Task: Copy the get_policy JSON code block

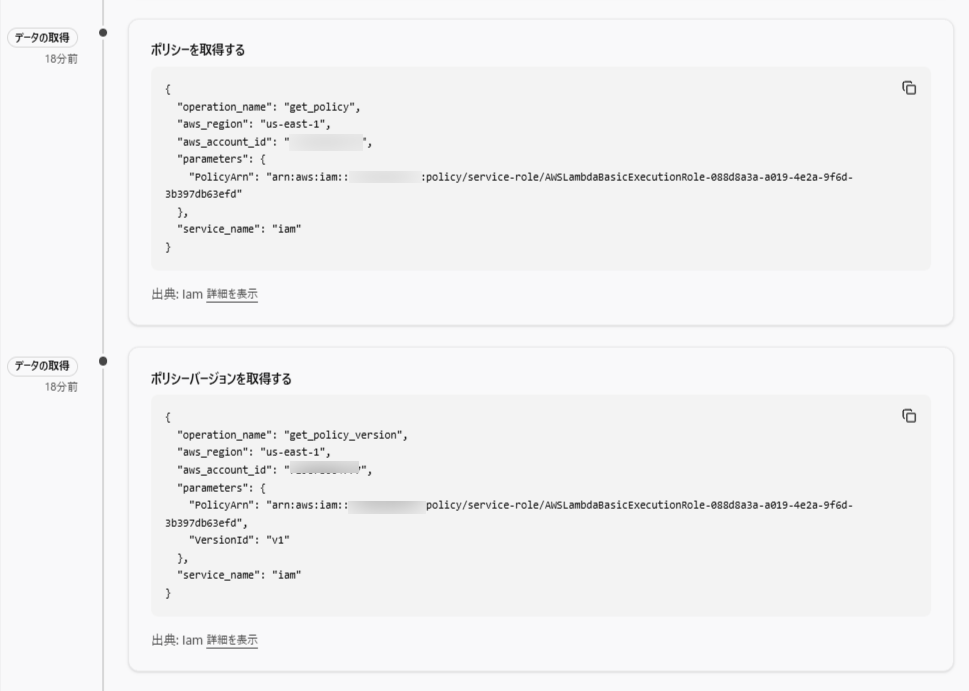Action: [x=909, y=88]
